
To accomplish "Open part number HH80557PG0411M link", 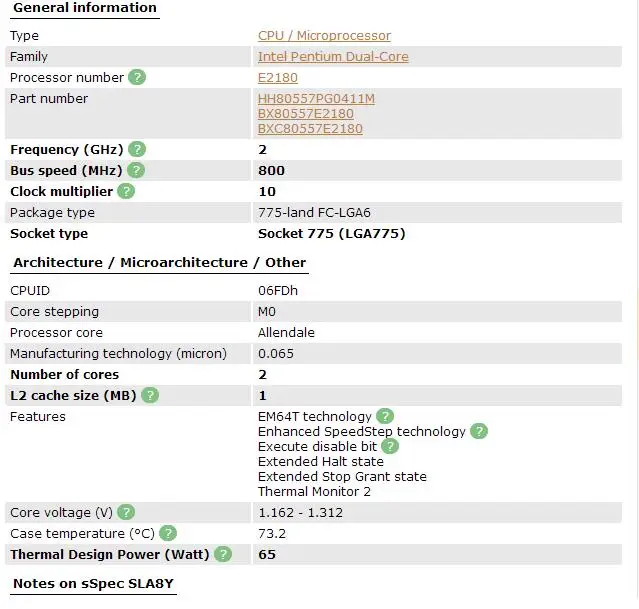I will click(316, 99).
